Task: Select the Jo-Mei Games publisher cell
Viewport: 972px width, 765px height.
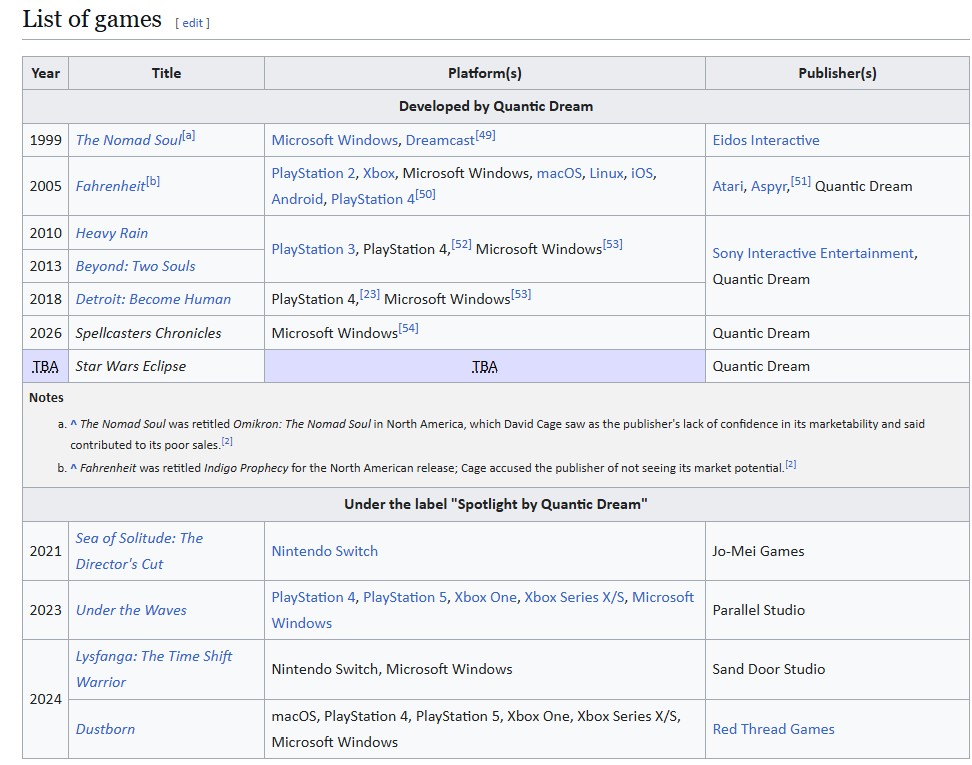Action: click(x=837, y=551)
